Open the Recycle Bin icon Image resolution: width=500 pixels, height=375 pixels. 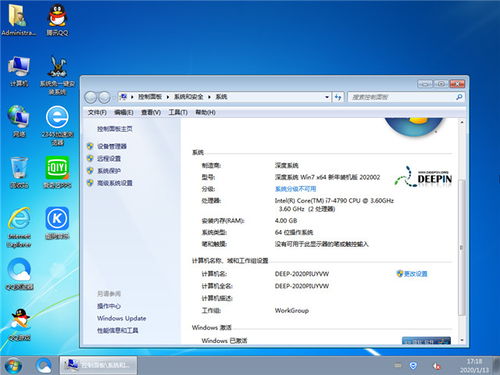point(19,172)
